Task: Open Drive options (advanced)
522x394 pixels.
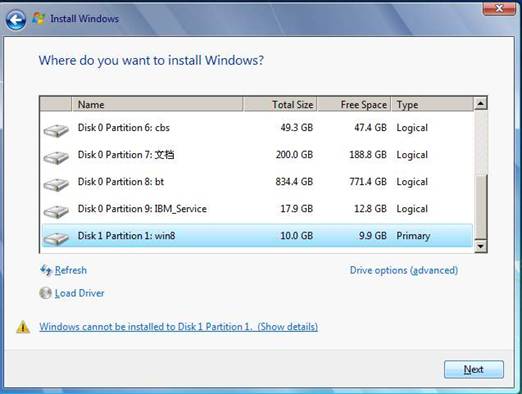Action: pyautogui.click(x=404, y=270)
